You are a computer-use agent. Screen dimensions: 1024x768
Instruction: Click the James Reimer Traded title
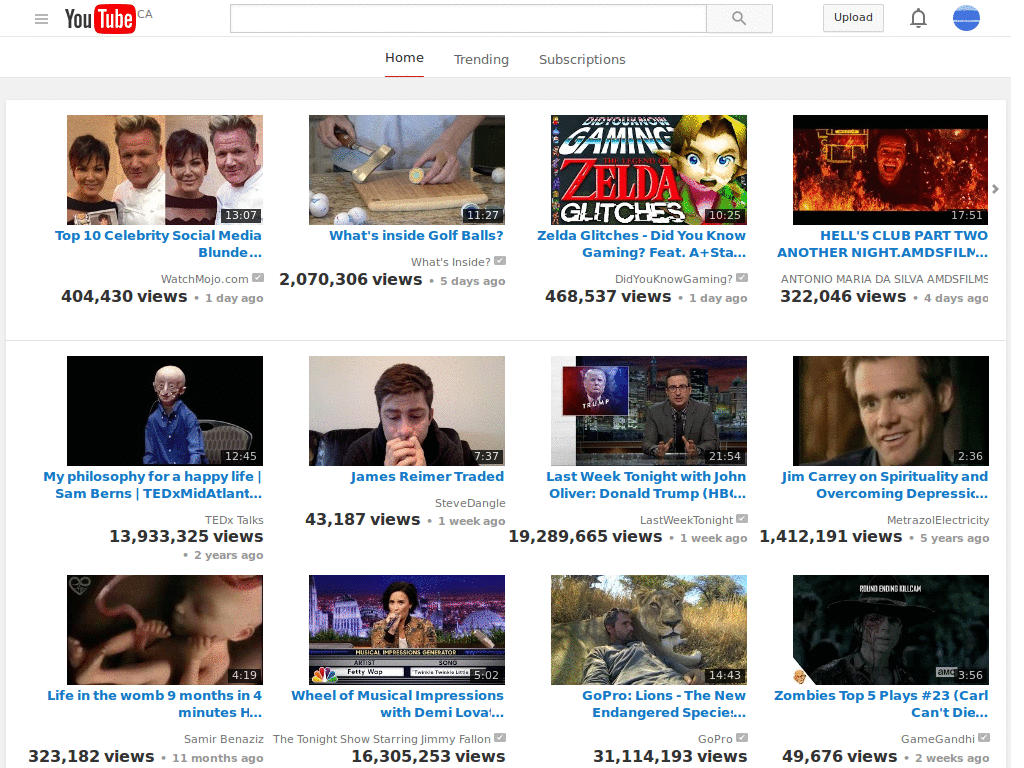427,476
